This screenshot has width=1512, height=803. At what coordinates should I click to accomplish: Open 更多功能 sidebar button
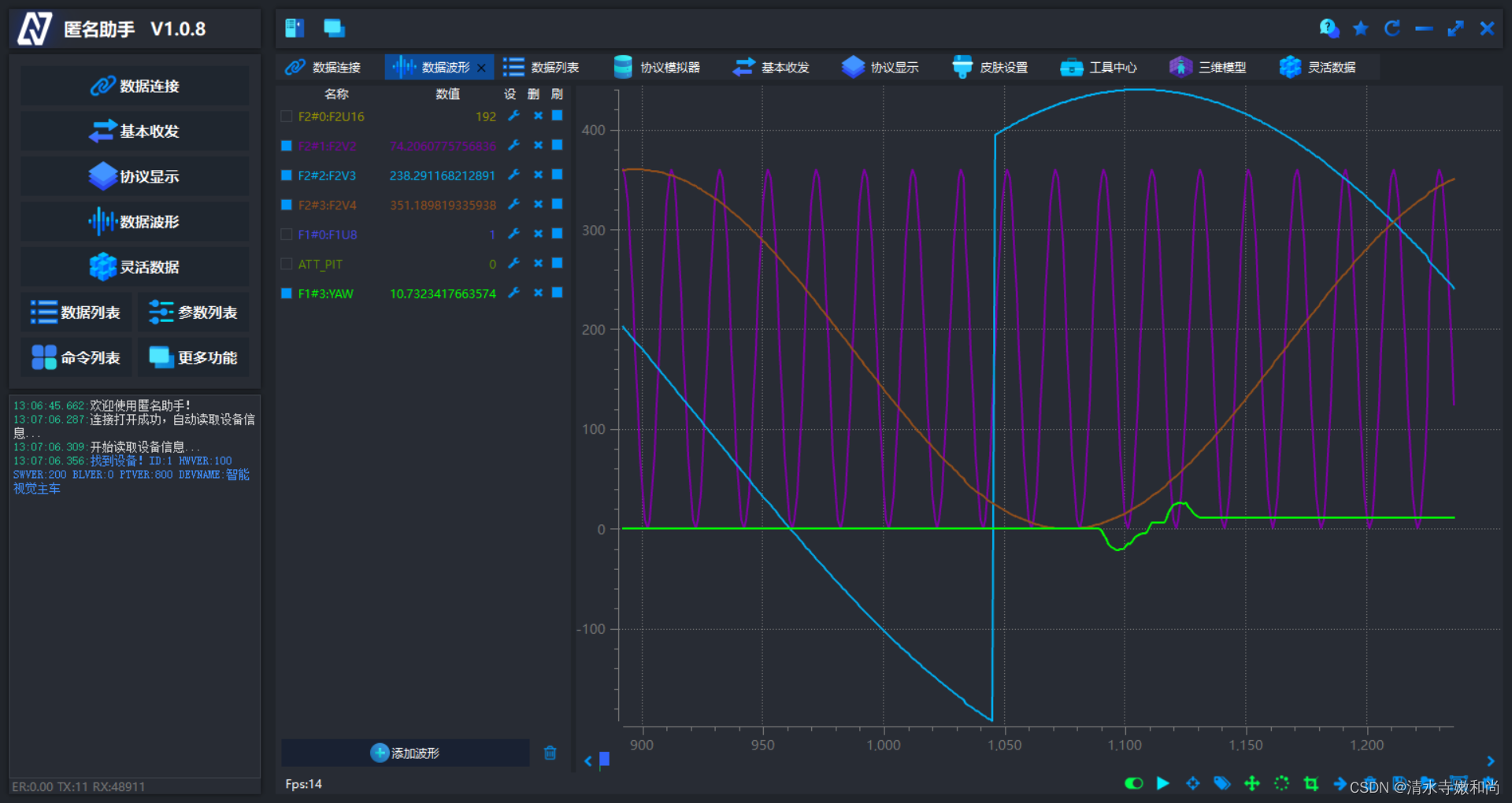[193, 357]
